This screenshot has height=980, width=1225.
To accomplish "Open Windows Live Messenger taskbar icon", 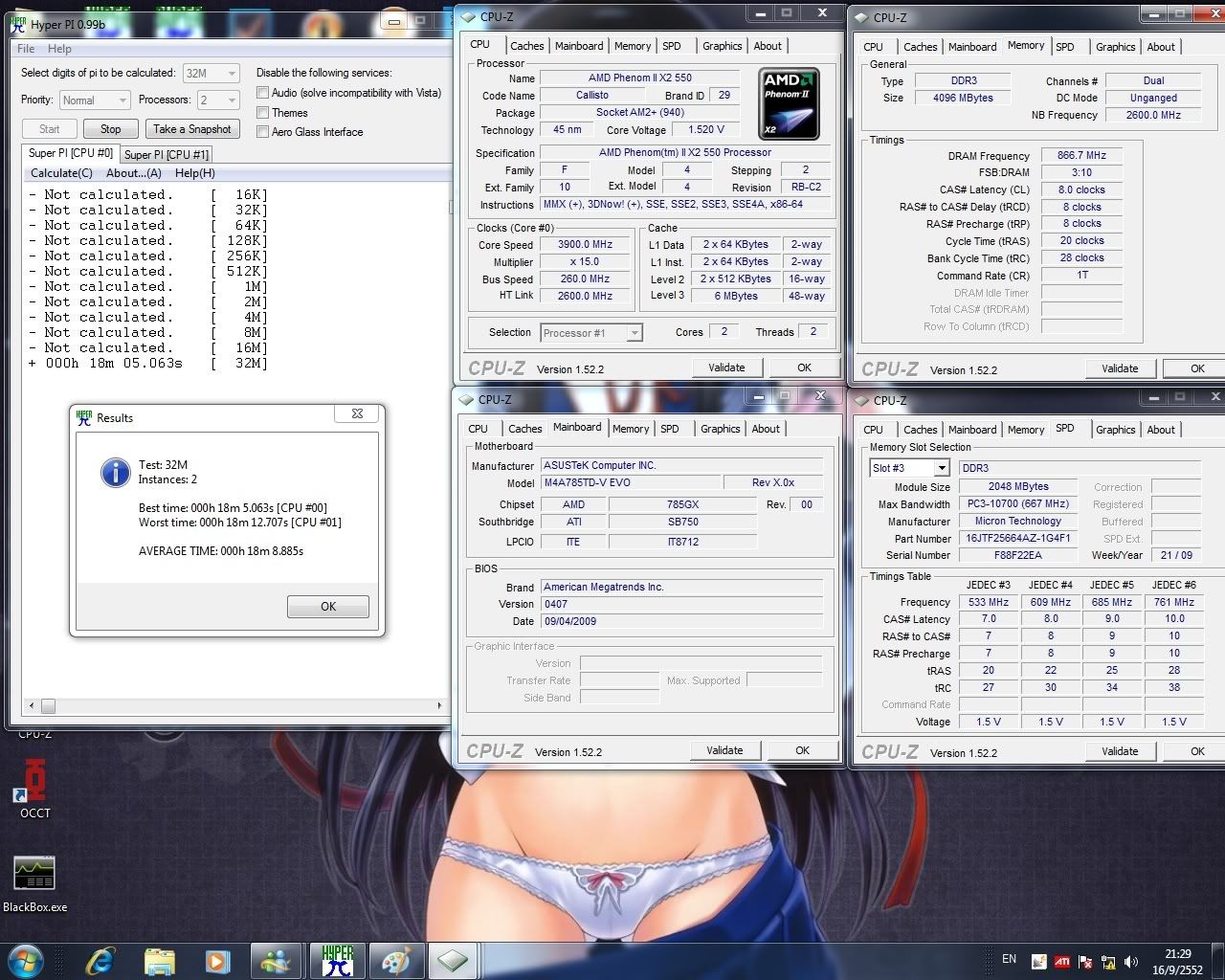I will click(277, 960).
